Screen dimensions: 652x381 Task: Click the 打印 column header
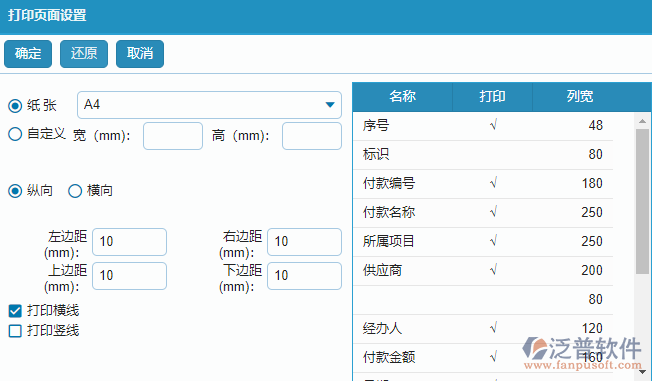point(492,96)
